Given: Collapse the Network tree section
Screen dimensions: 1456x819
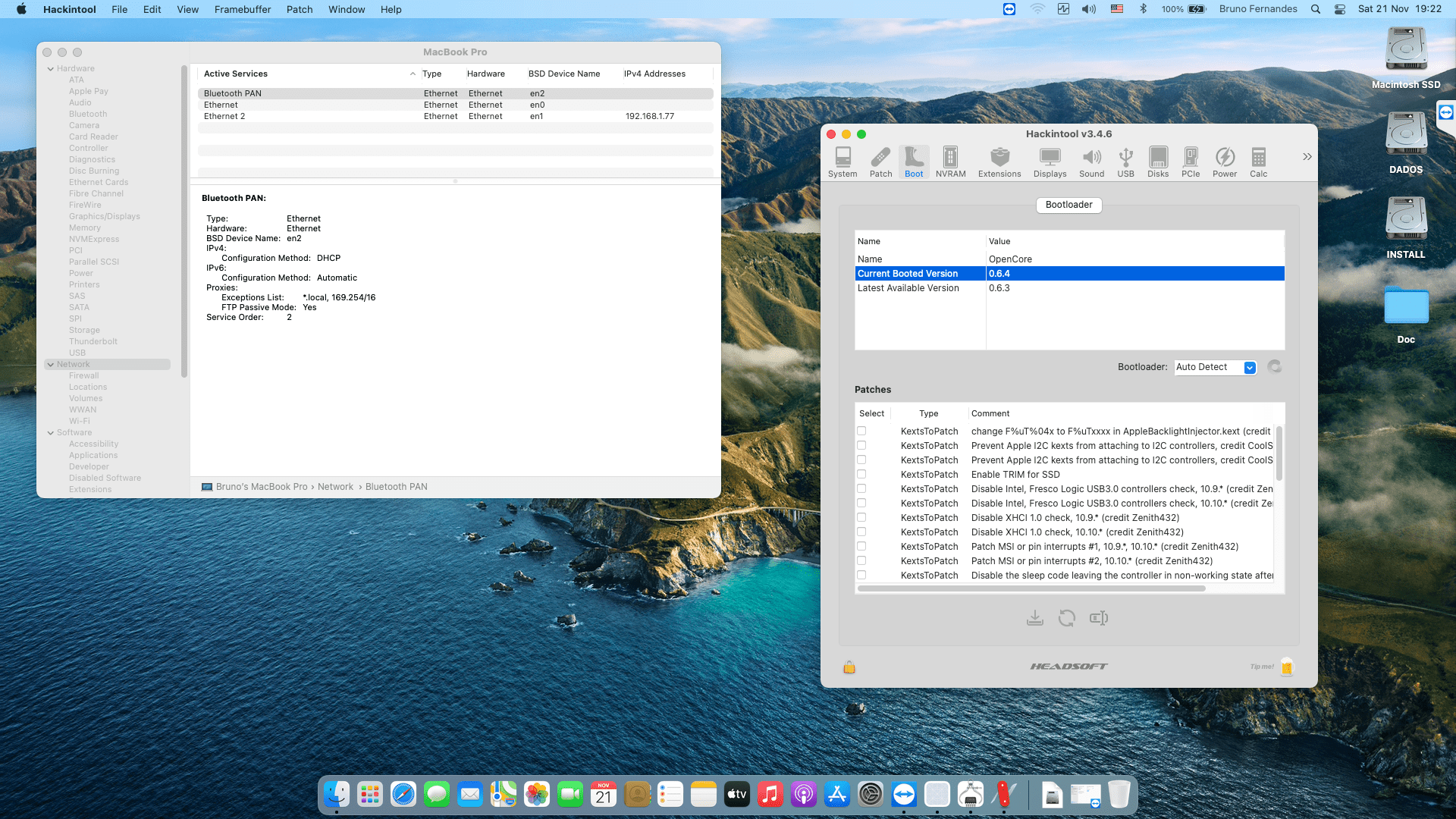Looking at the screenshot, I should pyautogui.click(x=51, y=365).
